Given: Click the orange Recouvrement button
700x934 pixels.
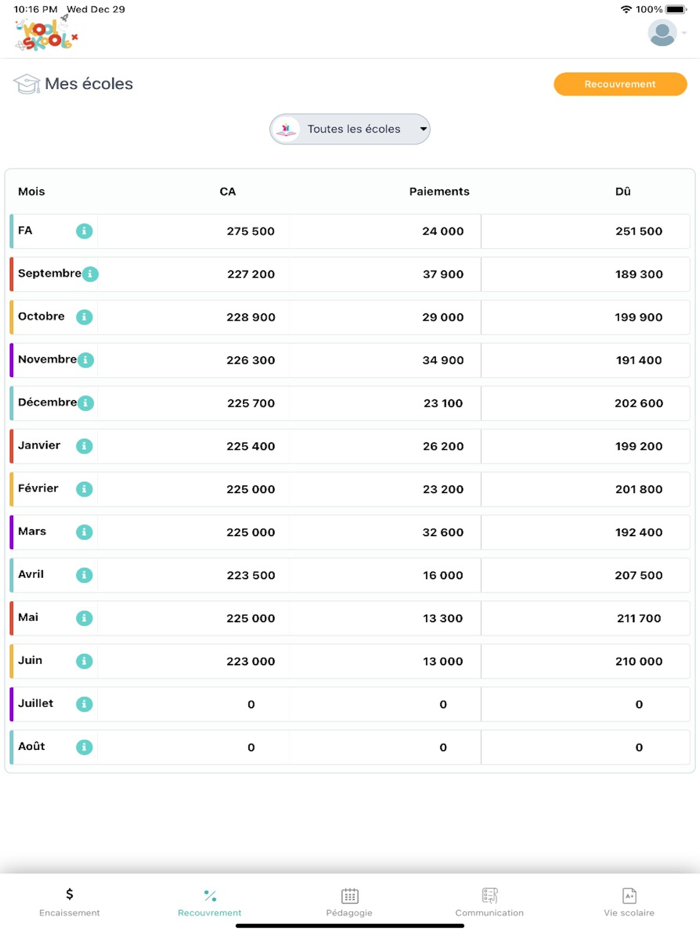Looking at the screenshot, I should tap(620, 84).
